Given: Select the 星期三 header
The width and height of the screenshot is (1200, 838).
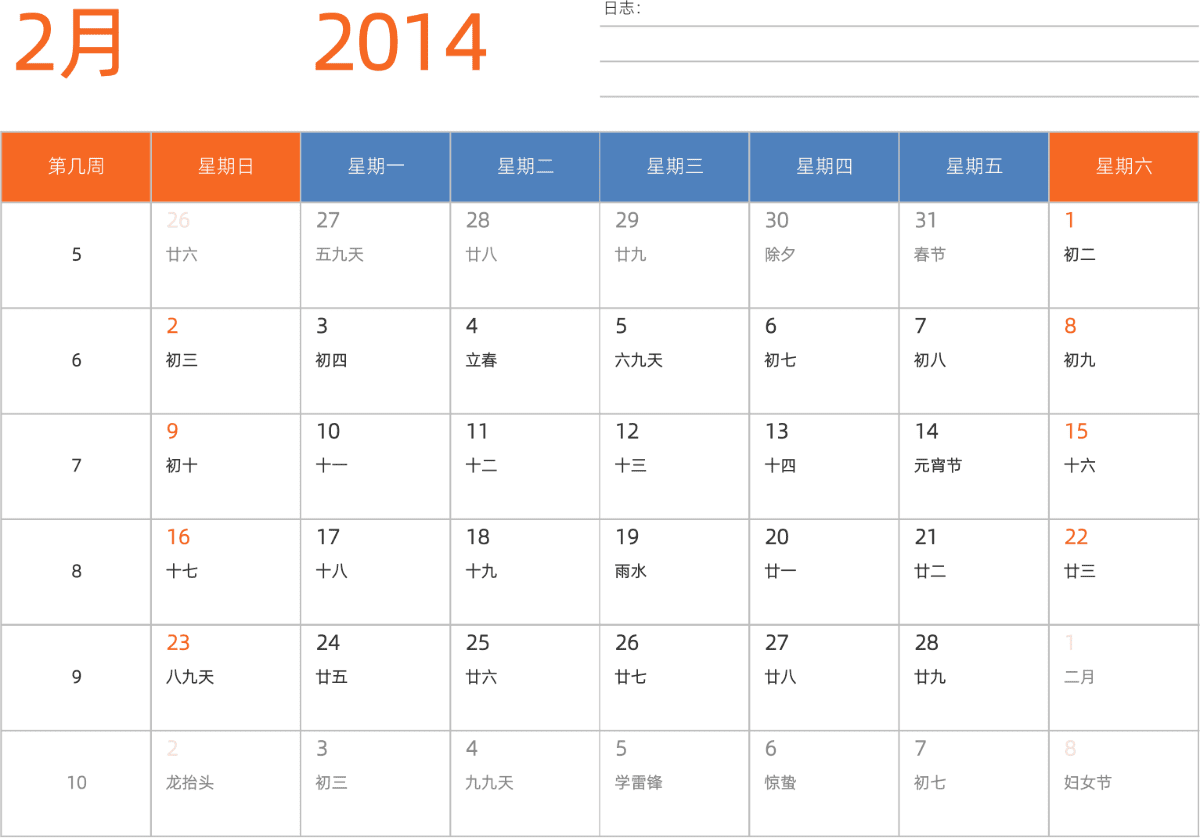Looking at the screenshot, I should click(x=675, y=167).
